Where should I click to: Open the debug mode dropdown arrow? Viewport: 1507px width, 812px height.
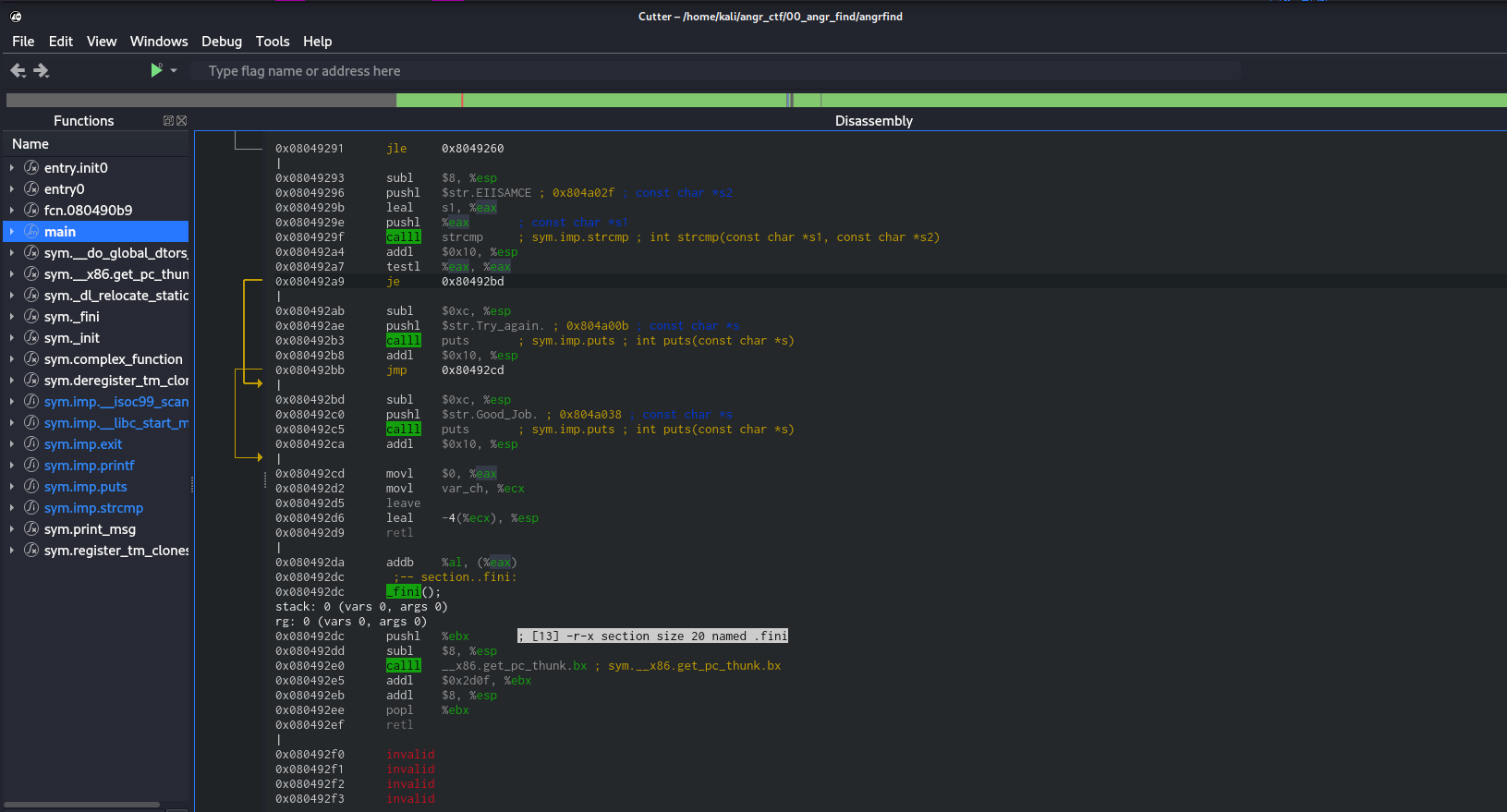pos(174,71)
